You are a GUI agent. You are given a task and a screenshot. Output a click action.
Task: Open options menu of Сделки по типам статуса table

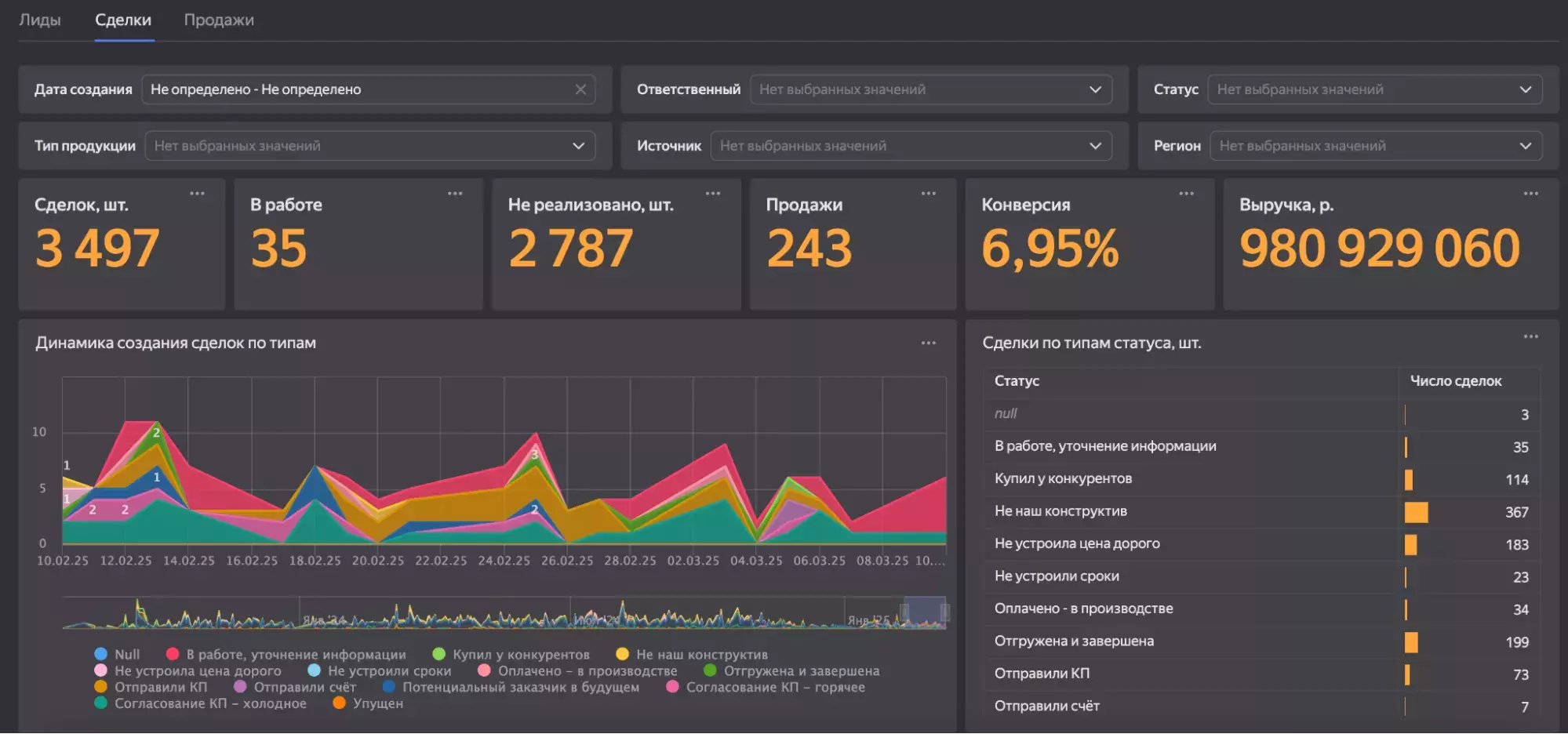(x=1530, y=337)
